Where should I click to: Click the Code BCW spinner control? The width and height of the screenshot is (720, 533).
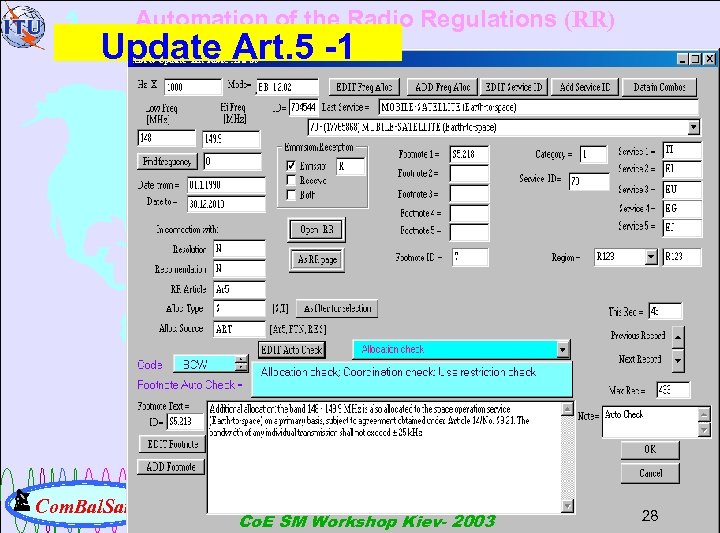point(242,364)
